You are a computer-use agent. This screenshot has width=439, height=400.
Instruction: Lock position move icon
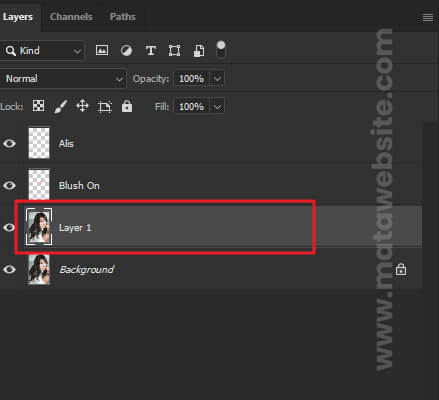(x=82, y=106)
